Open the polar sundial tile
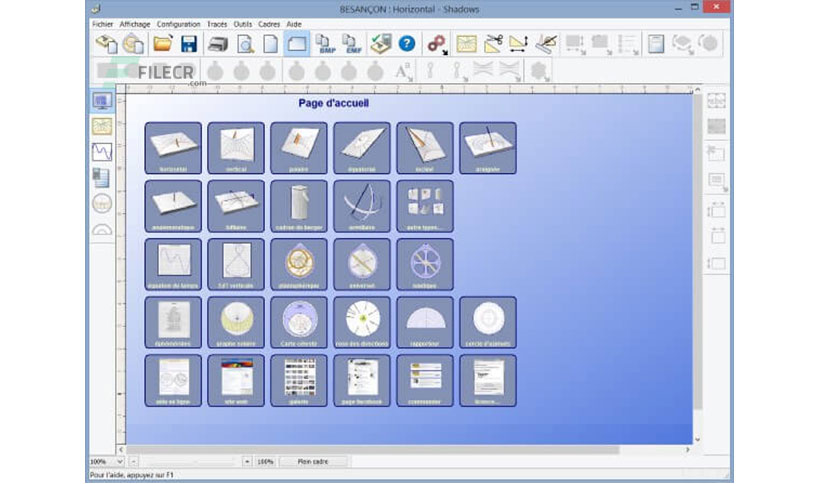Screen dimensions: 836x484 point(299,148)
